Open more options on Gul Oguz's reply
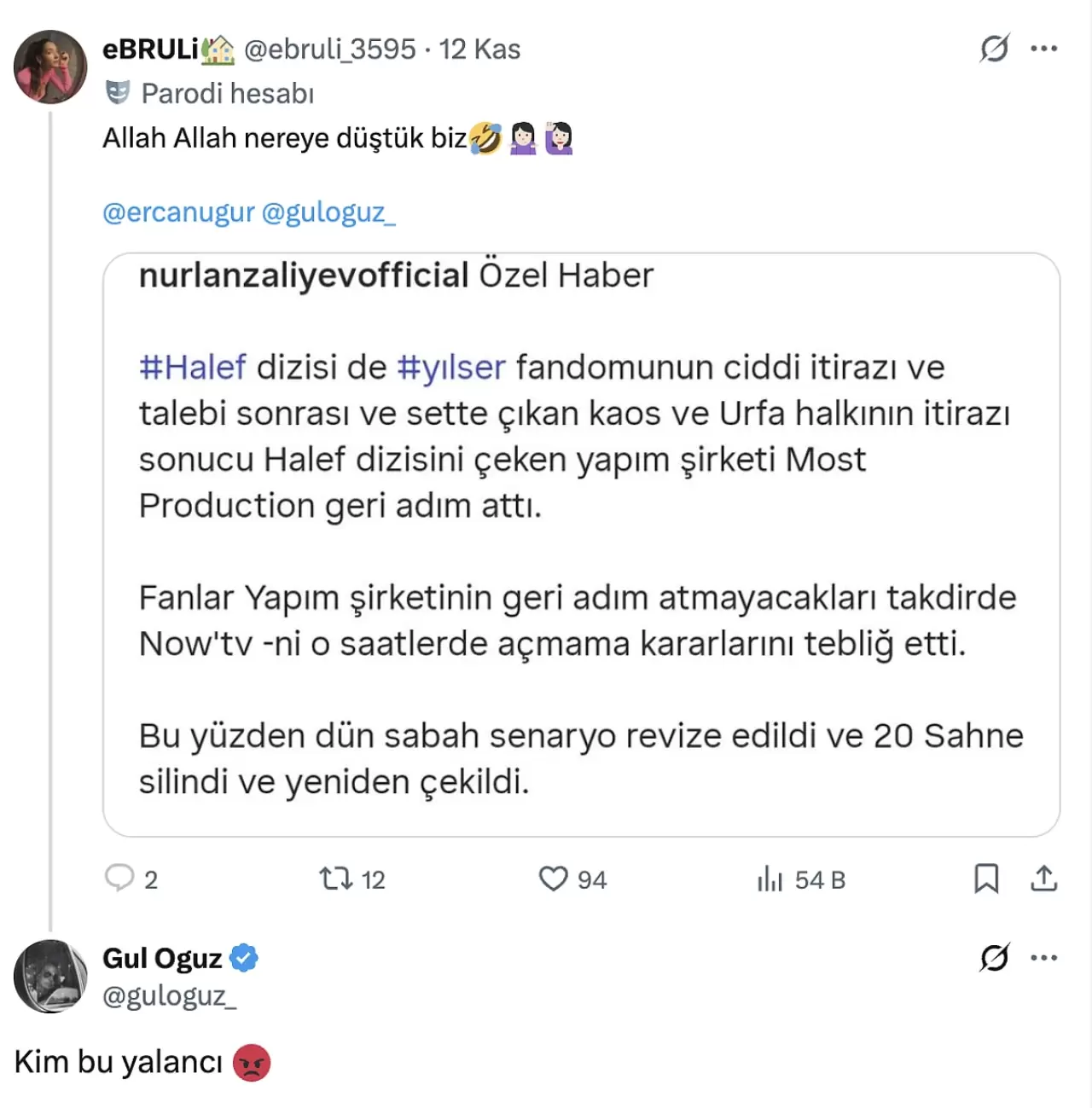The height and width of the screenshot is (1108, 1092). (x=1043, y=958)
